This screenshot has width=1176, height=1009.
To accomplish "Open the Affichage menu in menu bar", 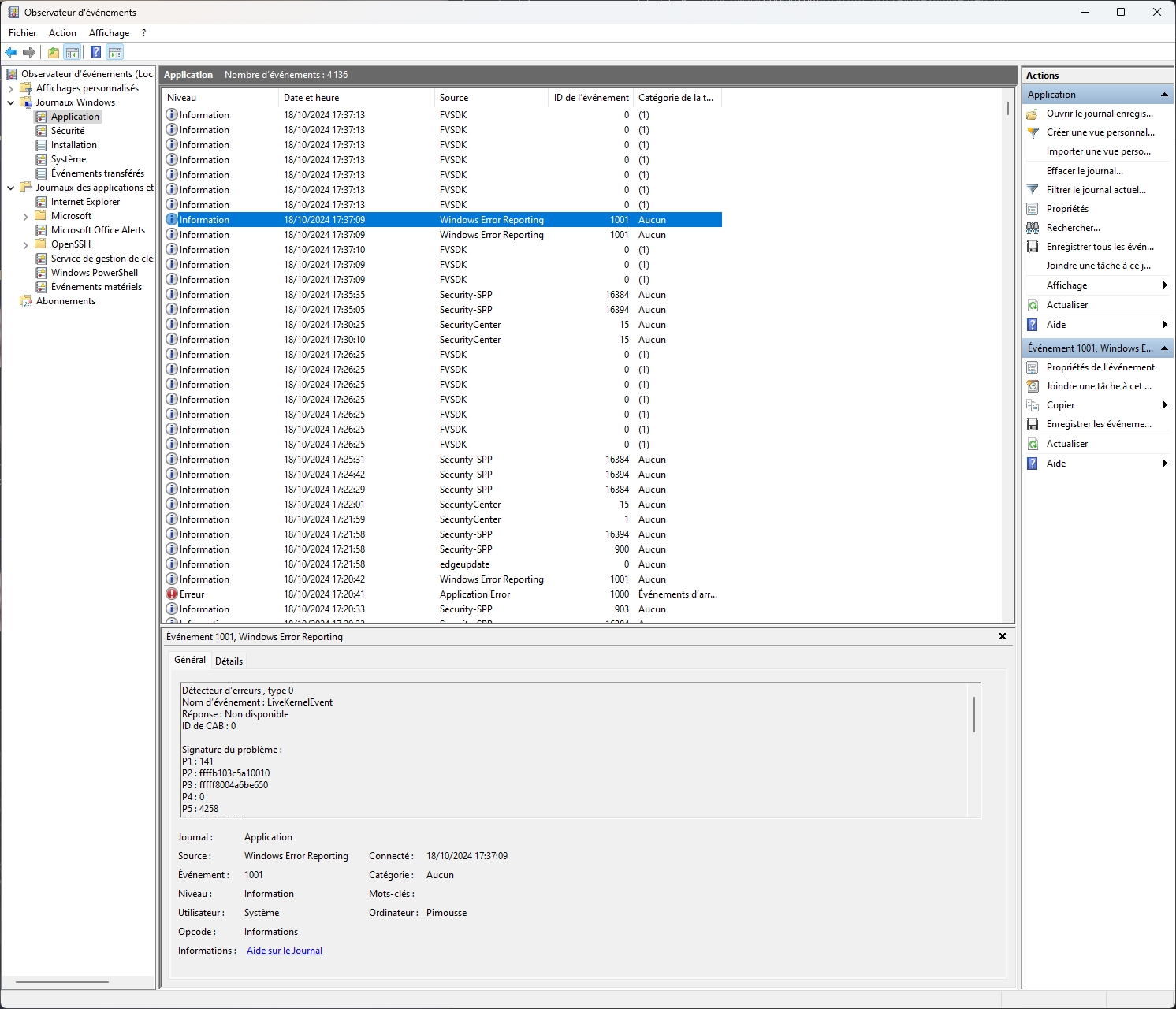I will point(109,33).
